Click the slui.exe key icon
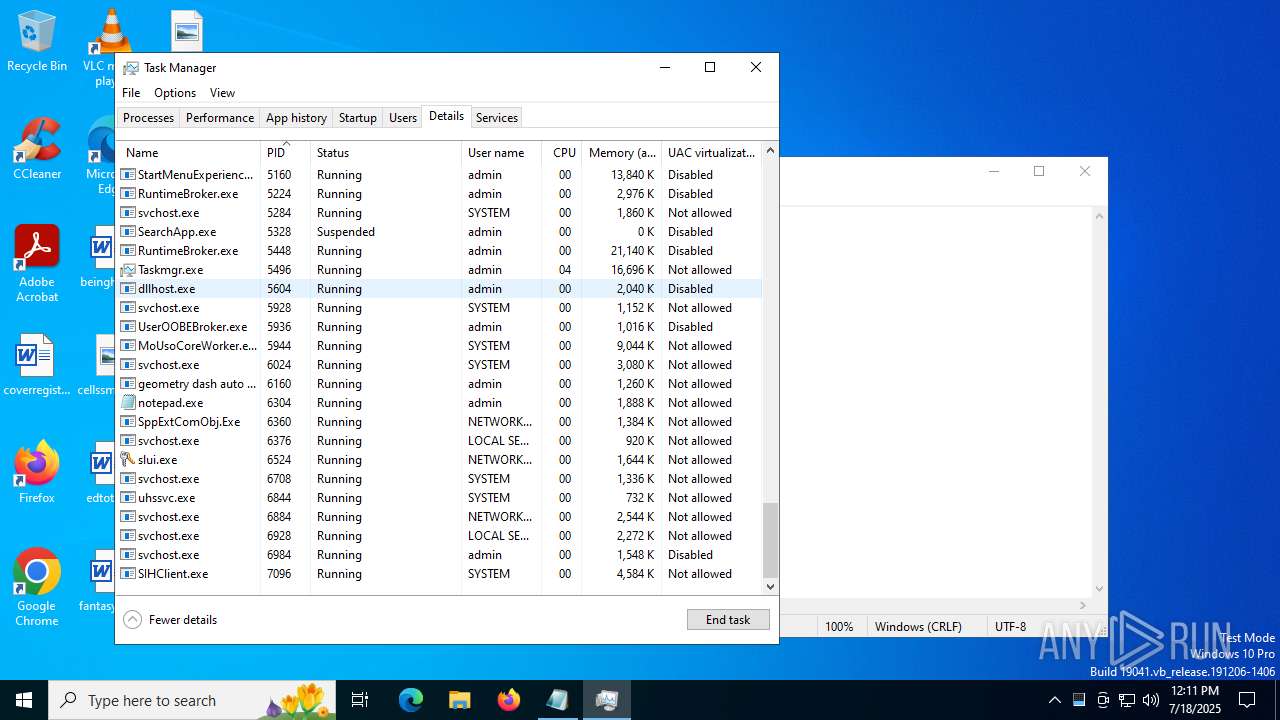Screen dimensions: 1280x720 tap(128, 460)
